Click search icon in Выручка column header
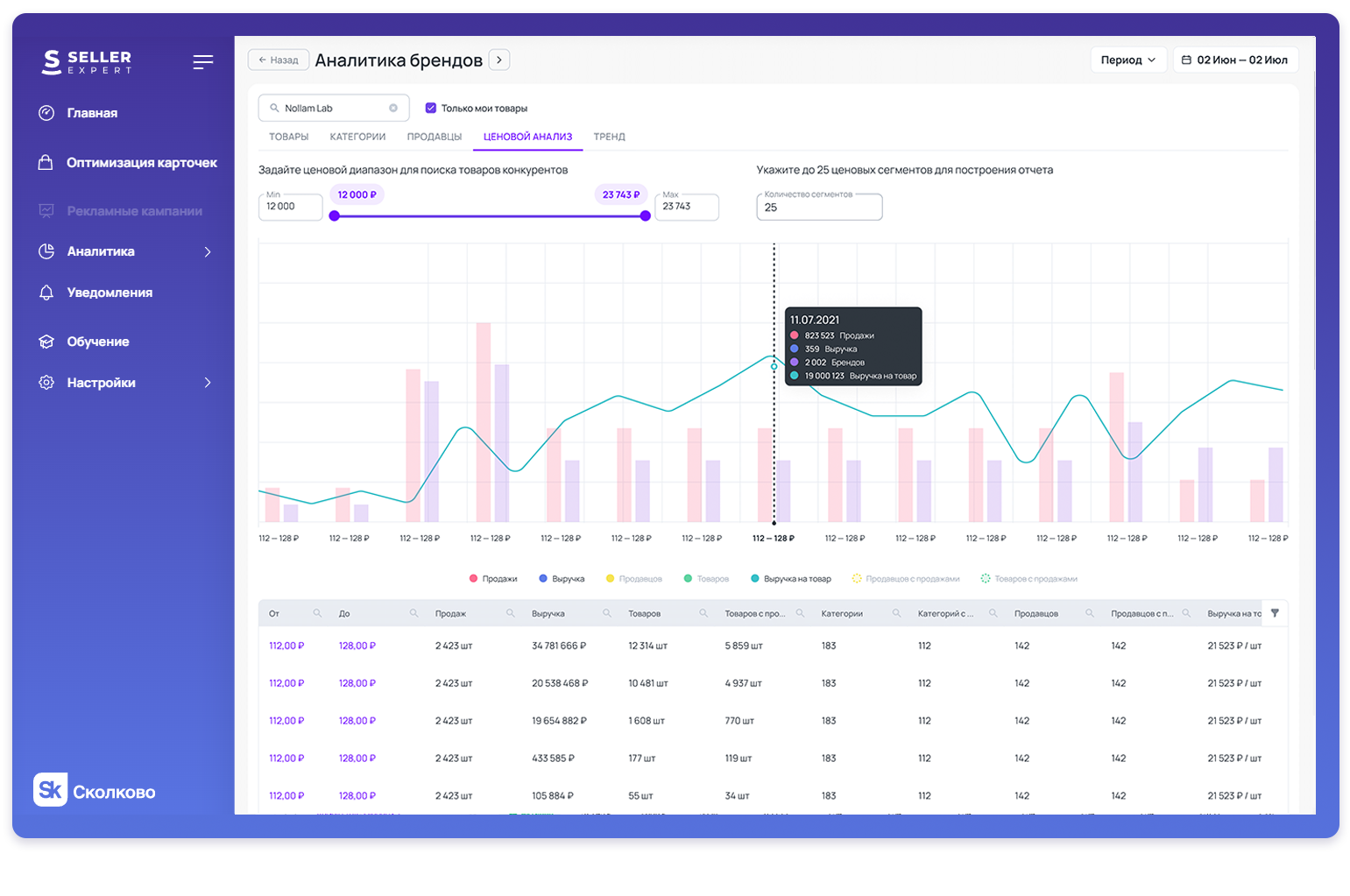Image resolution: width=1350 pixels, height=896 pixels. click(607, 613)
